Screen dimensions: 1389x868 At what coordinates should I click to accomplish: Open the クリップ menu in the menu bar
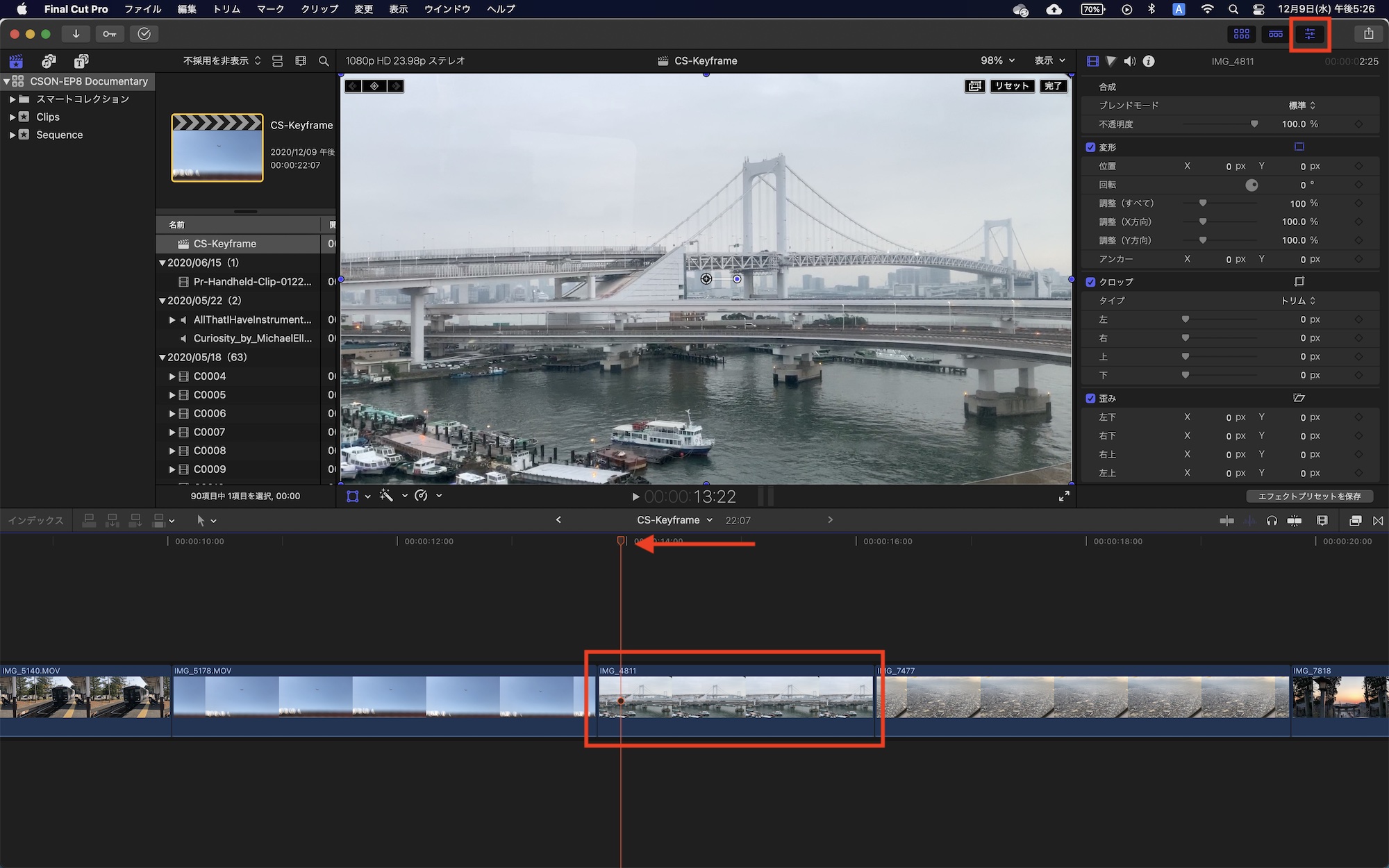click(x=319, y=9)
